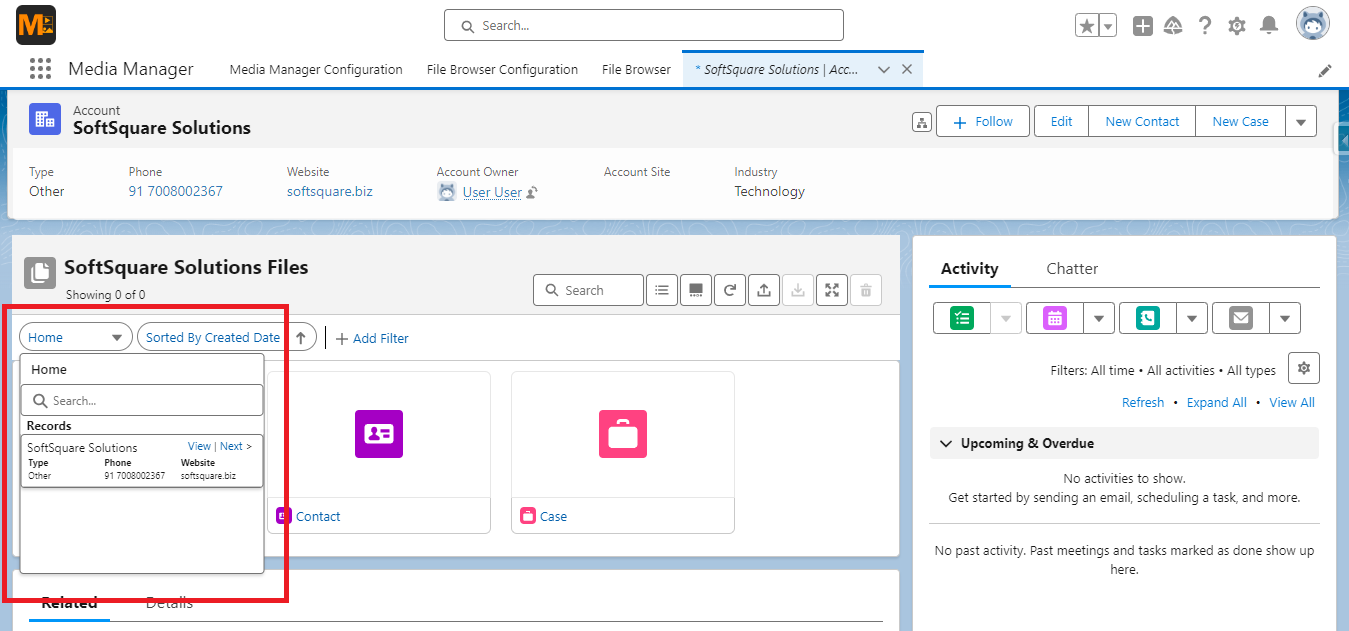The height and width of the screenshot is (631, 1349).
Task: Click the New Event calendar icon
Action: [1054, 318]
